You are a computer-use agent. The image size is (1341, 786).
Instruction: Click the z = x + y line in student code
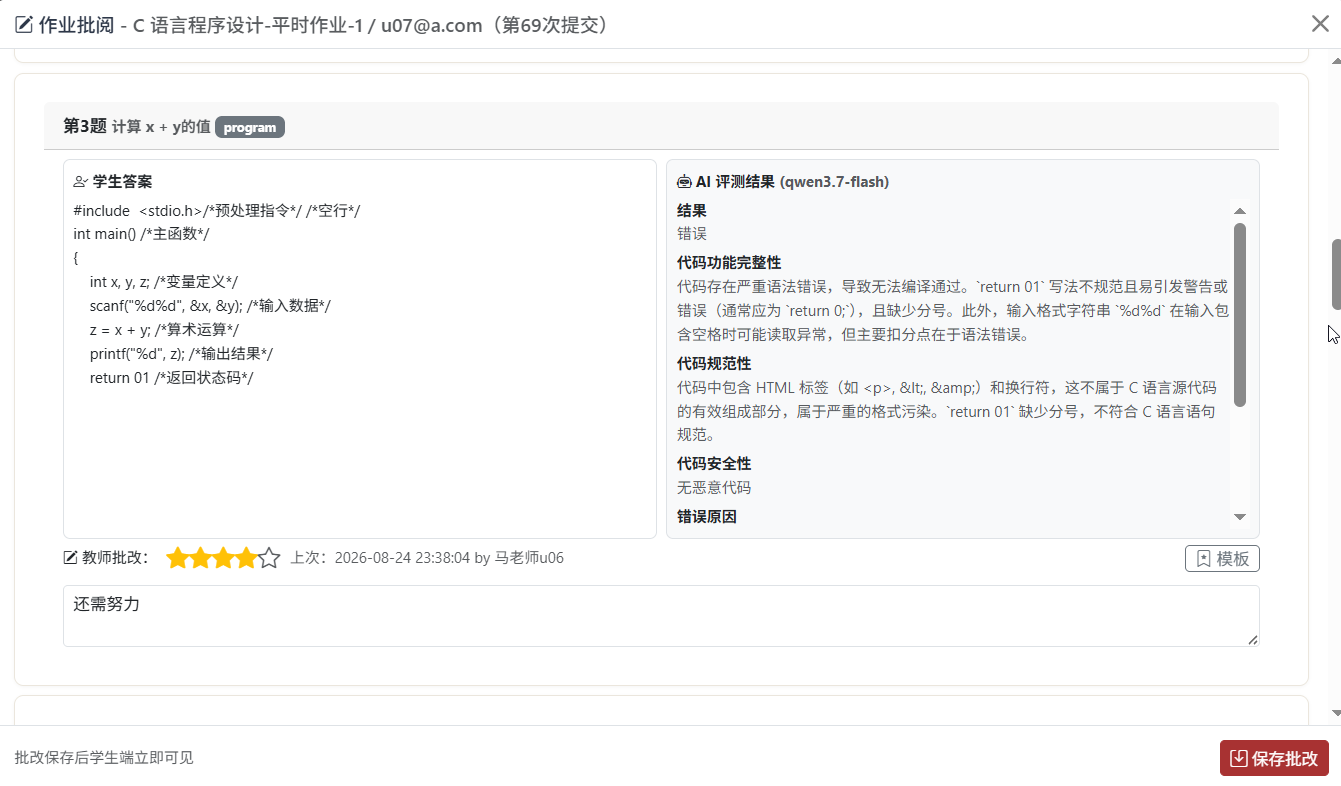[164, 330]
